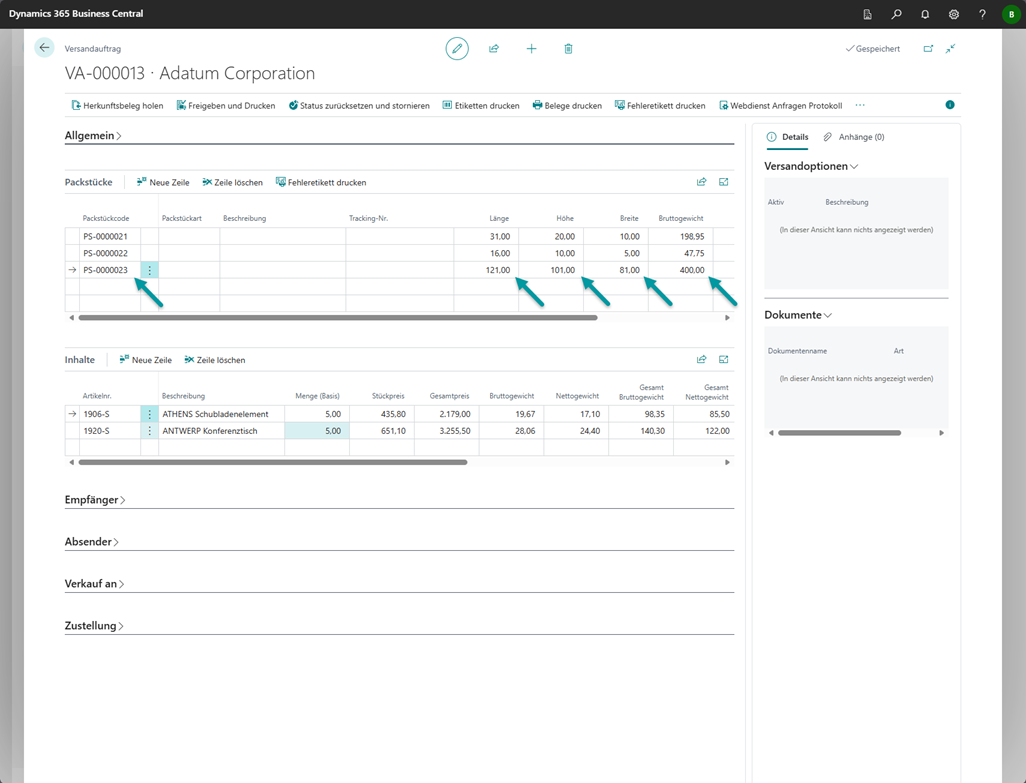Click the pencil edit icon
Viewport: 1026px width, 783px height.
pos(457,49)
